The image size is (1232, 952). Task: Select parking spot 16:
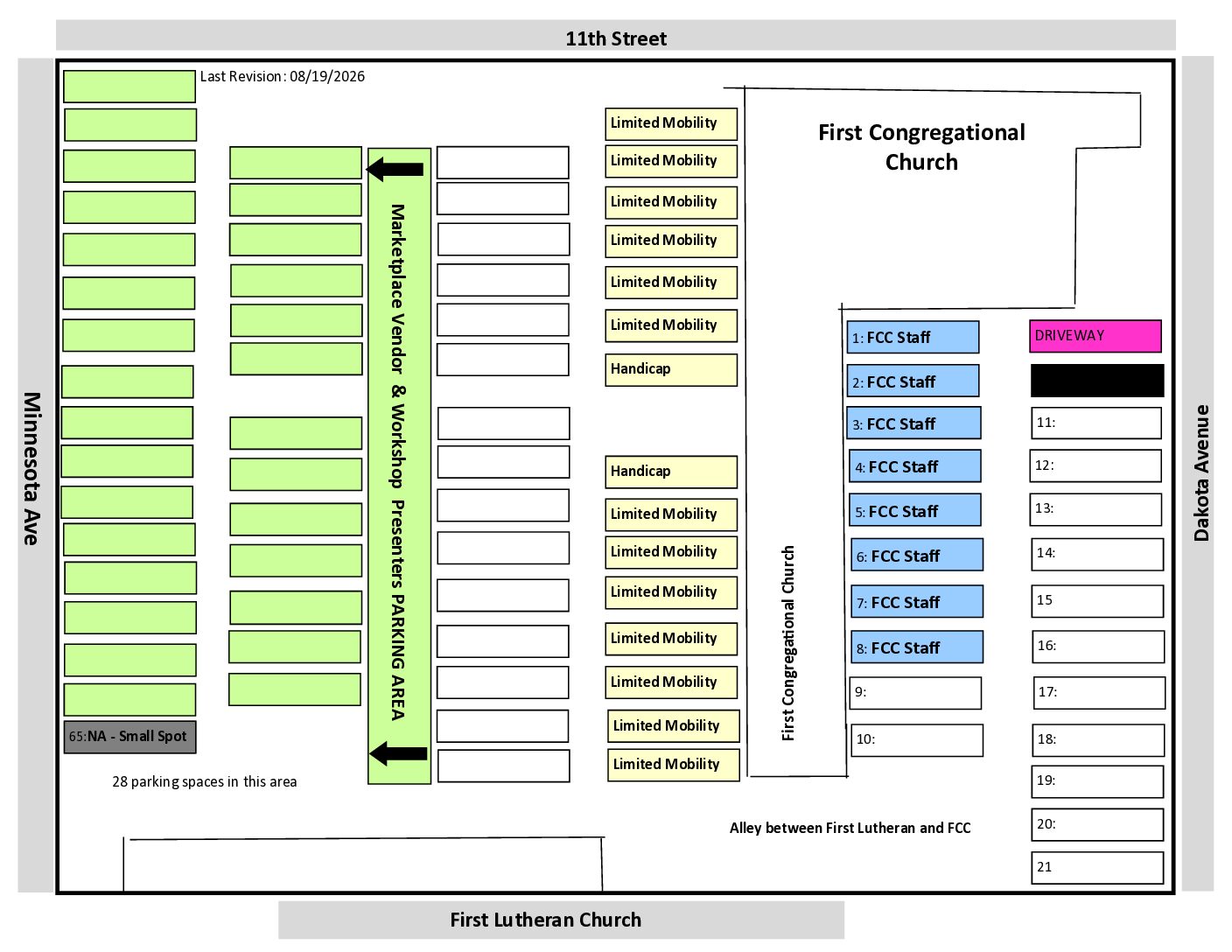1099,647
